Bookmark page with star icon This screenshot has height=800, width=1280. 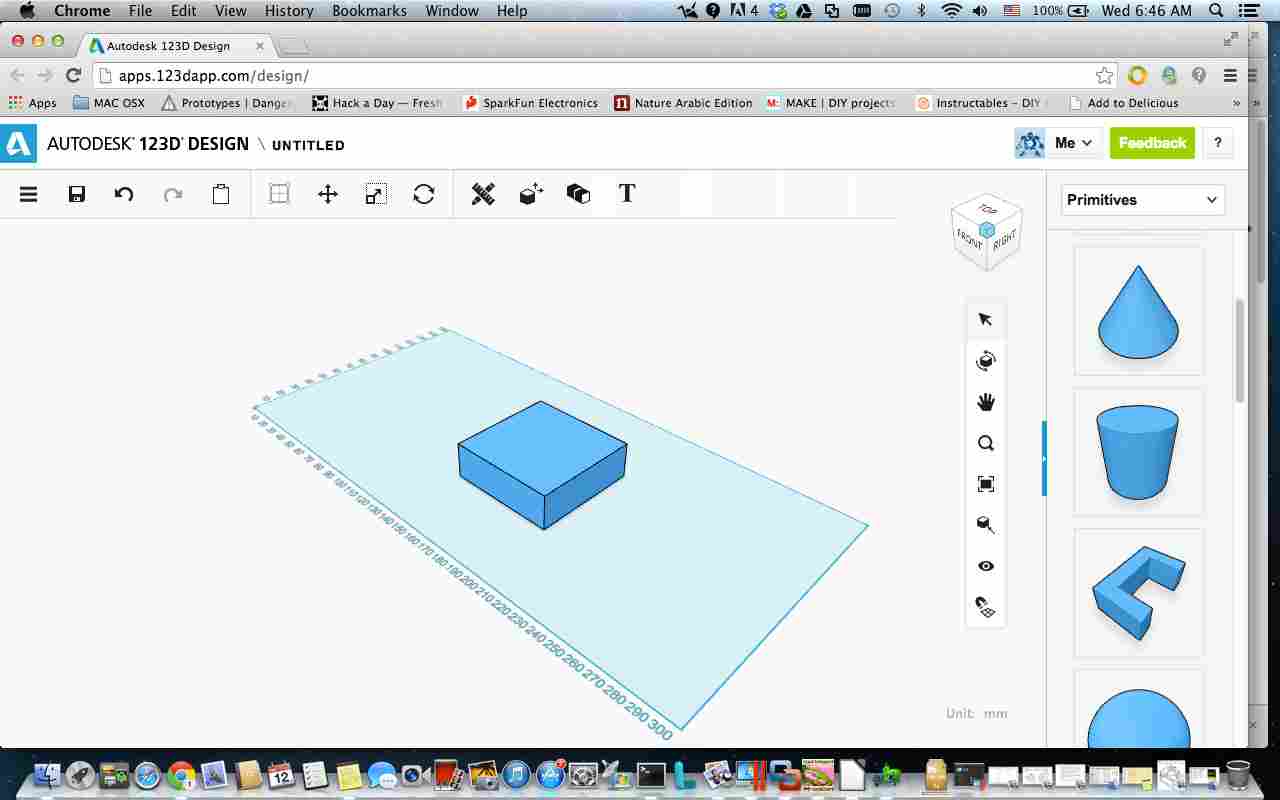click(x=1104, y=76)
